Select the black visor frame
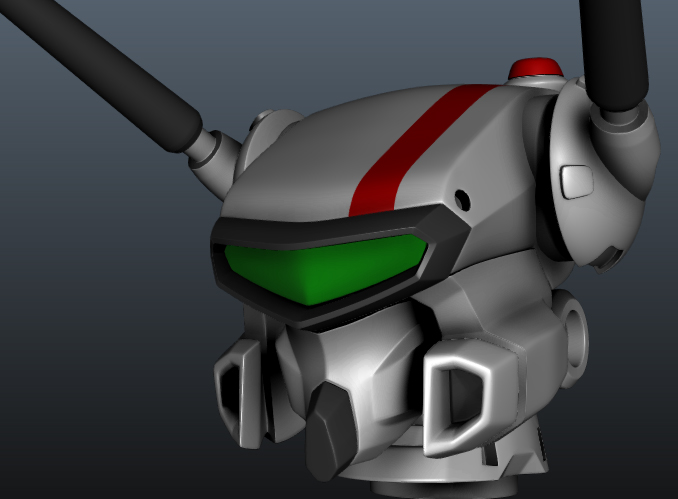The image size is (678, 499). click(x=339, y=264)
